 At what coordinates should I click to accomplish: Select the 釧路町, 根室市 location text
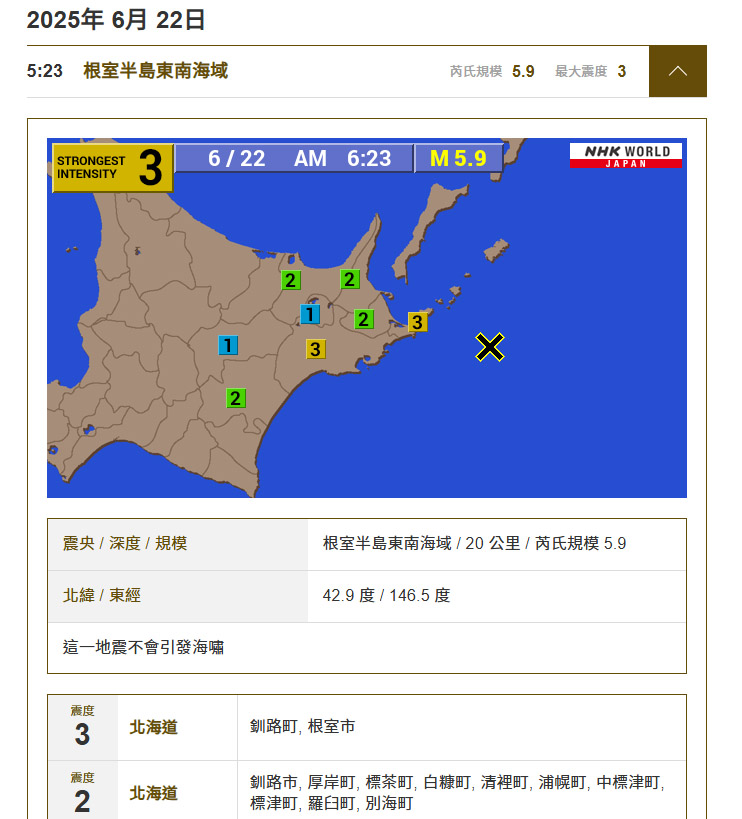pos(302,726)
